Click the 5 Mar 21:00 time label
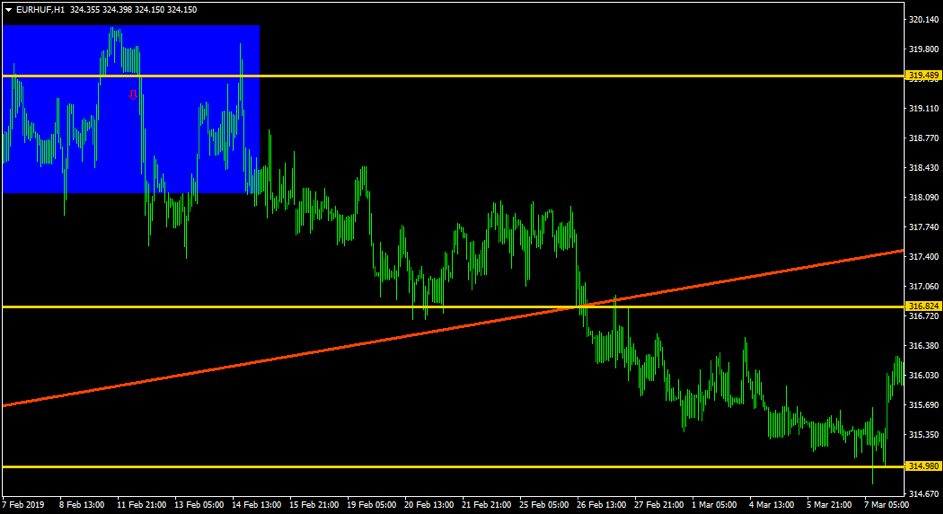 829,505
